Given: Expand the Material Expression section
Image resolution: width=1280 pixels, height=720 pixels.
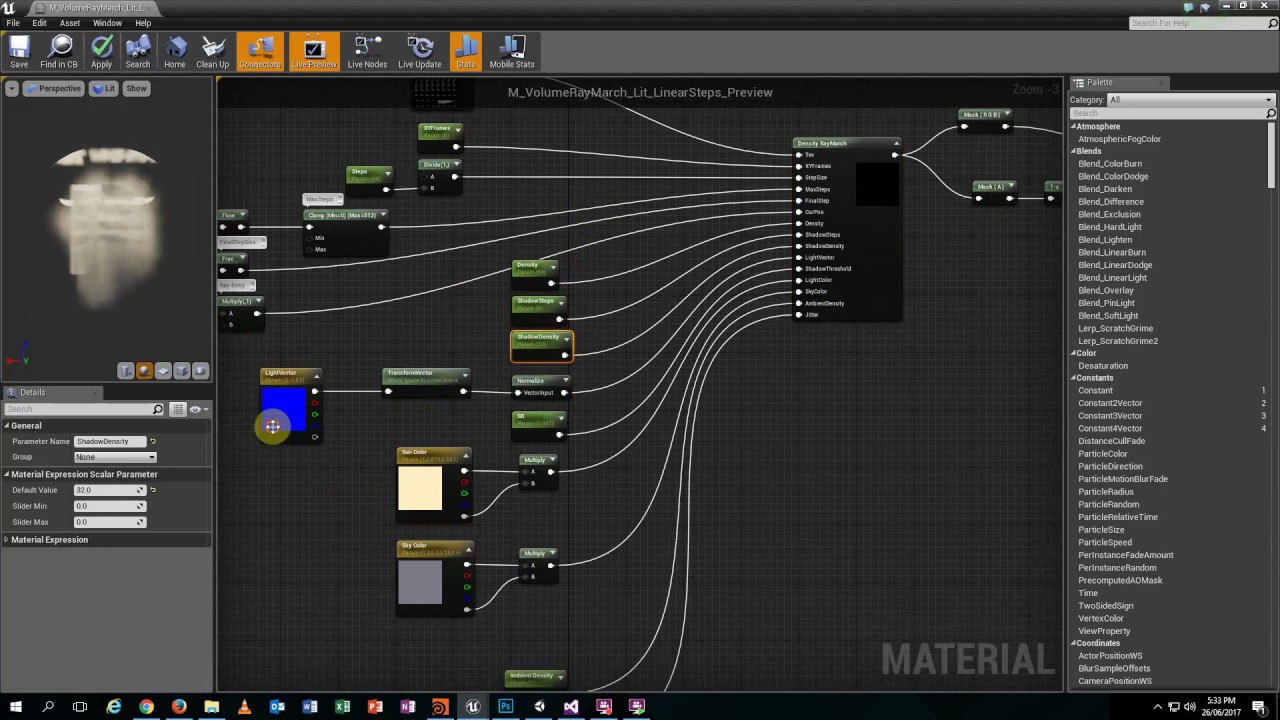Looking at the screenshot, I should (x=6, y=540).
